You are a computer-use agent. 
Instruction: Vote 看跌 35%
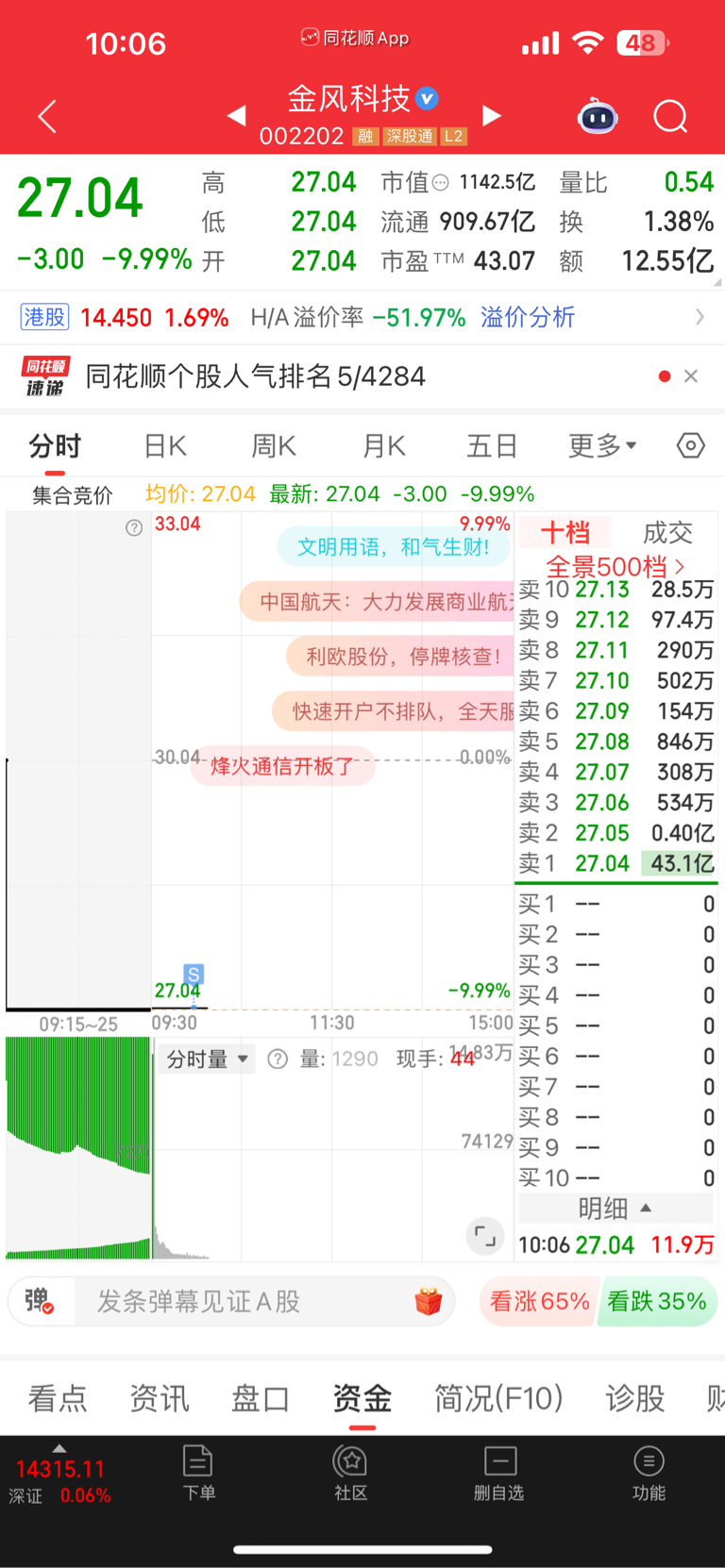[x=657, y=1301]
